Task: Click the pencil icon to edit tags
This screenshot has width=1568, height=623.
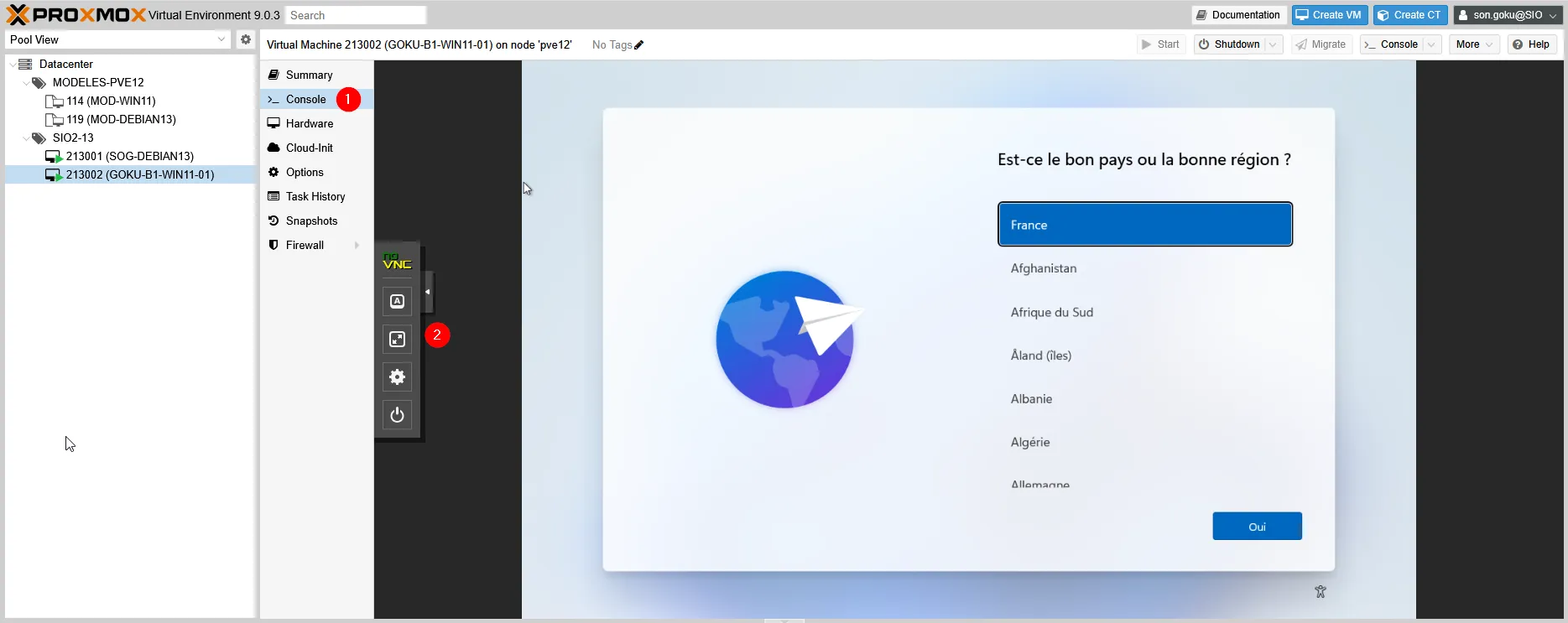Action: click(639, 45)
